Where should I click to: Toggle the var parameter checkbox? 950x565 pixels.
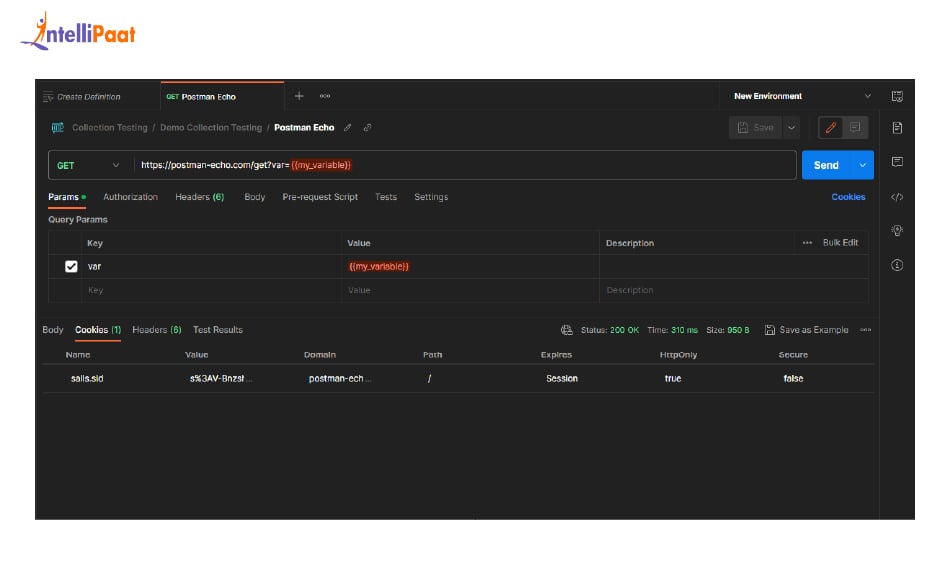click(x=71, y=266)
